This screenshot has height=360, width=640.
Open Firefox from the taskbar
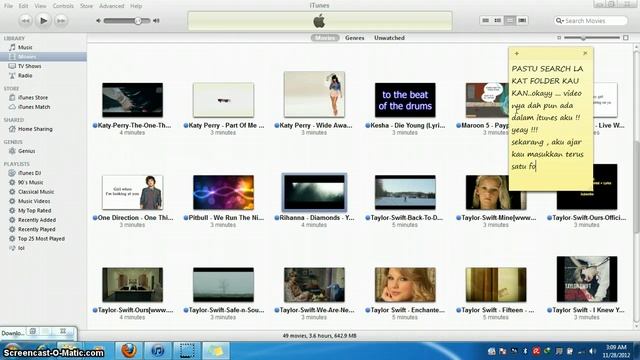(x=129, y=351)
